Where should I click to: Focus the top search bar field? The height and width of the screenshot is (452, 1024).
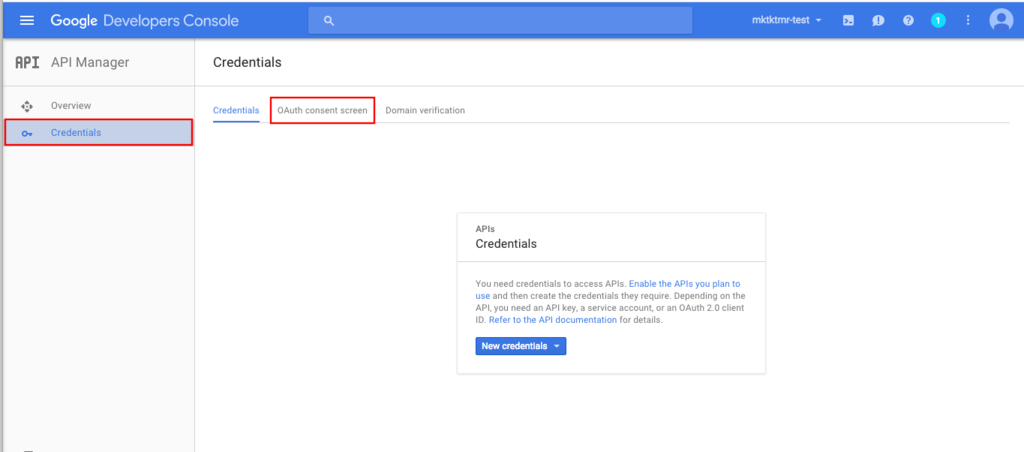pyautogui.click(x=500, y=20)
